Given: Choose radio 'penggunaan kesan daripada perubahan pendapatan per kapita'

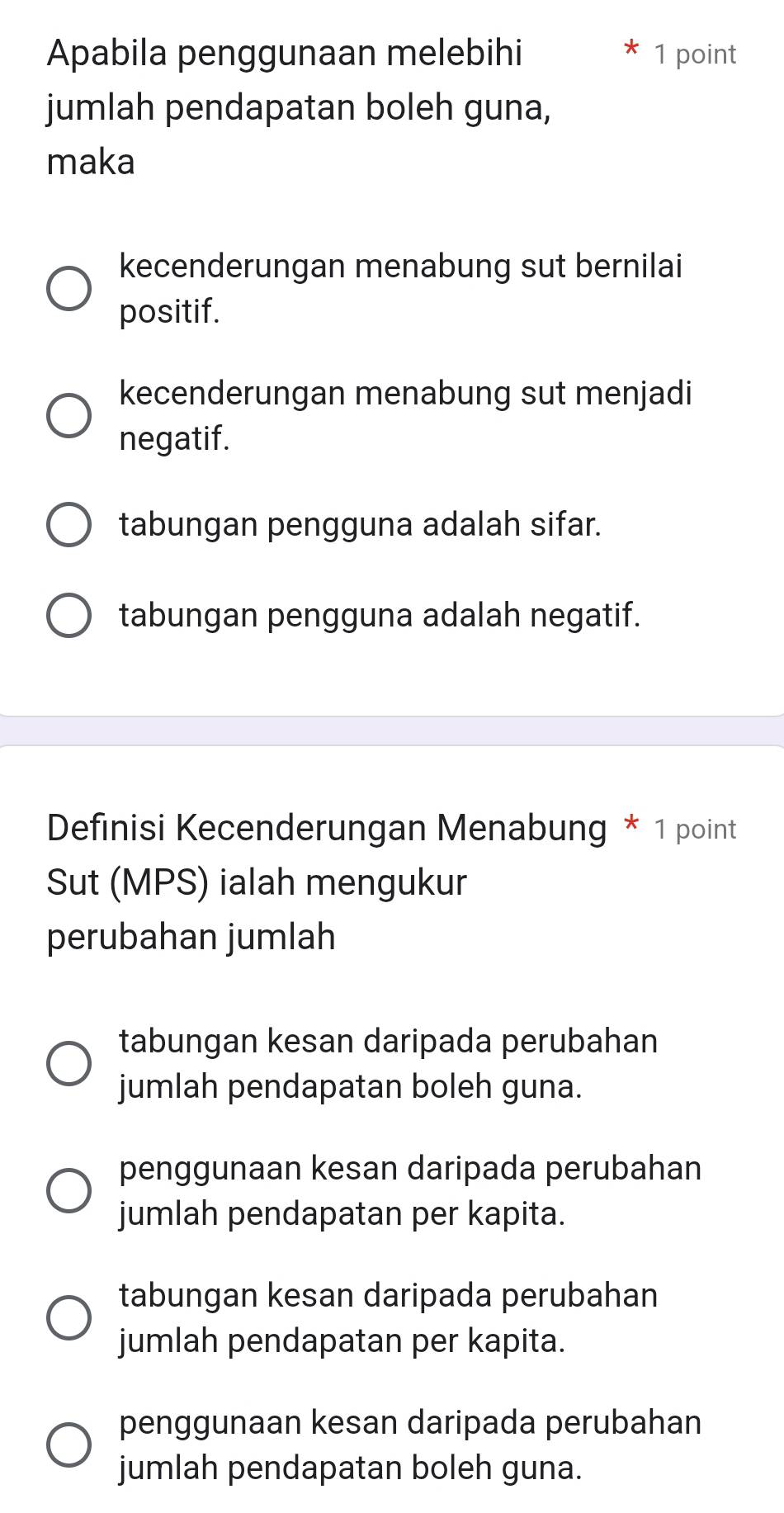Looking at the screenshot, I should coord(68,1190).
